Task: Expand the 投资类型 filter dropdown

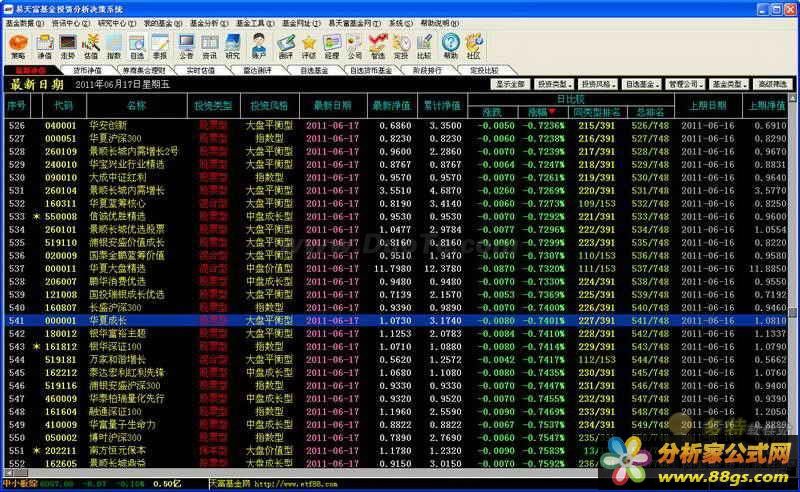Action: (x=554, y=84)
